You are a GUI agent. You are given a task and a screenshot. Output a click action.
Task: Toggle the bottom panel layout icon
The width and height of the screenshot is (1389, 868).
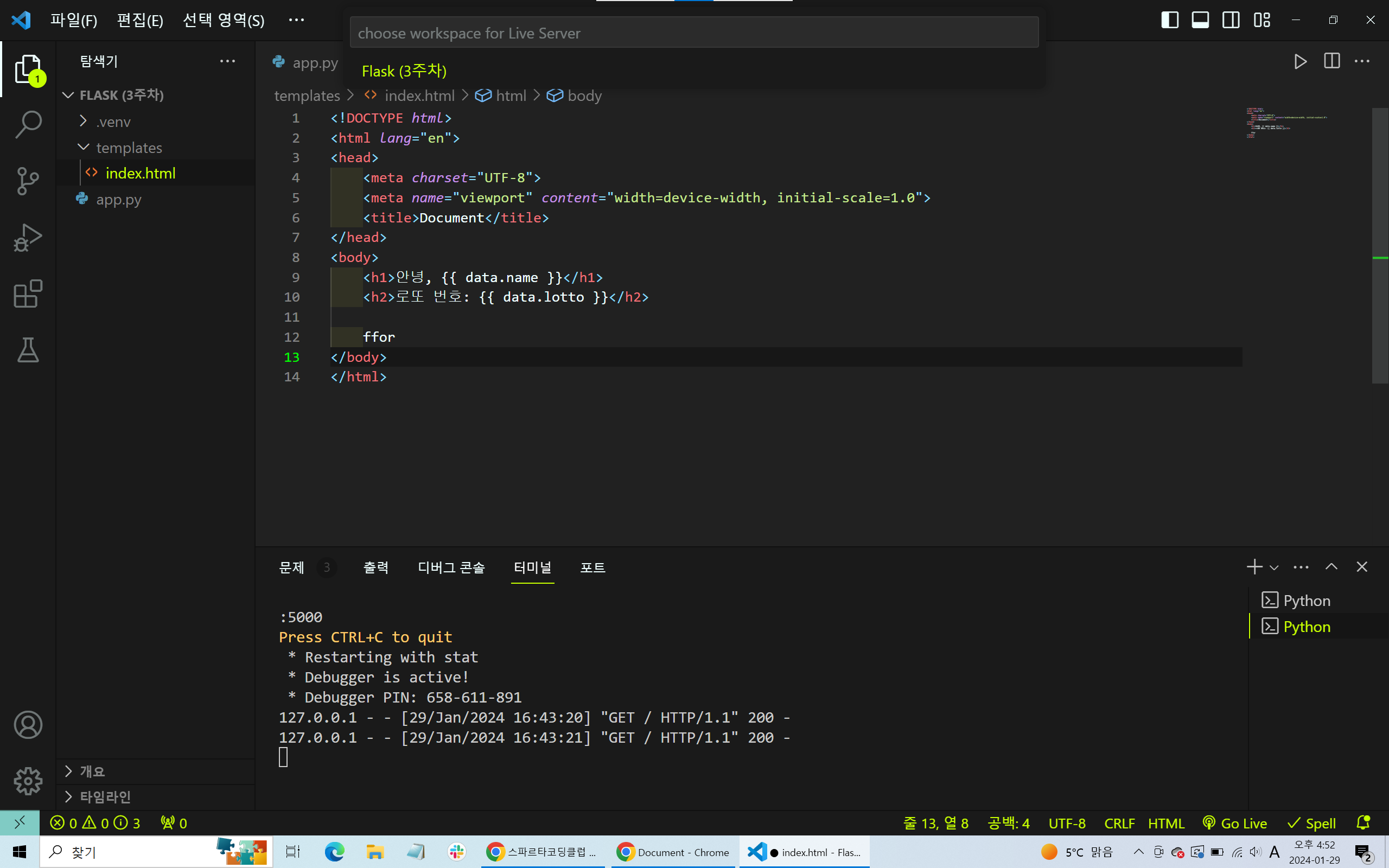click(x=1200, y=20)
